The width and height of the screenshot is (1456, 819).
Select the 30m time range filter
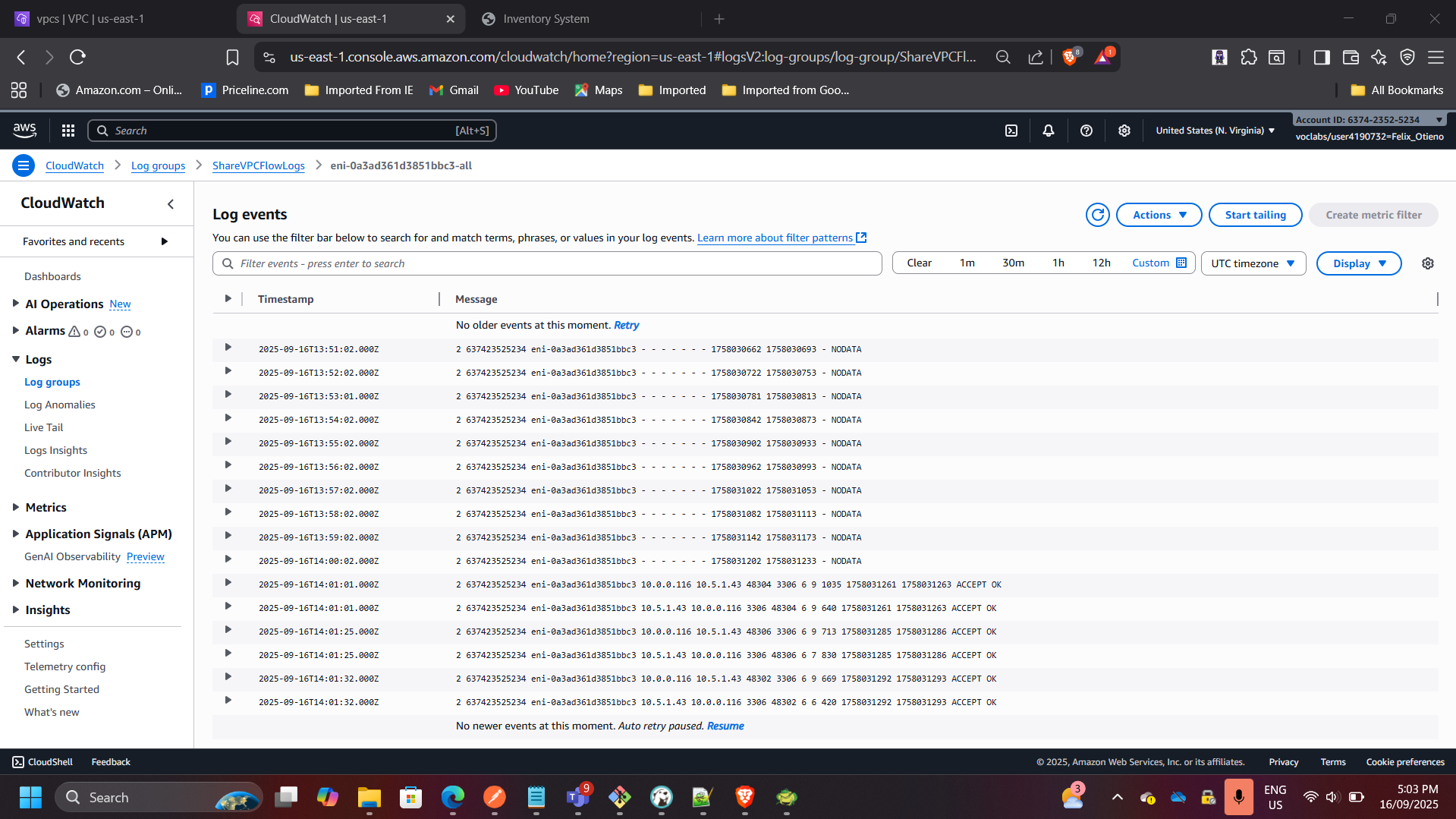click(1013, 263)
